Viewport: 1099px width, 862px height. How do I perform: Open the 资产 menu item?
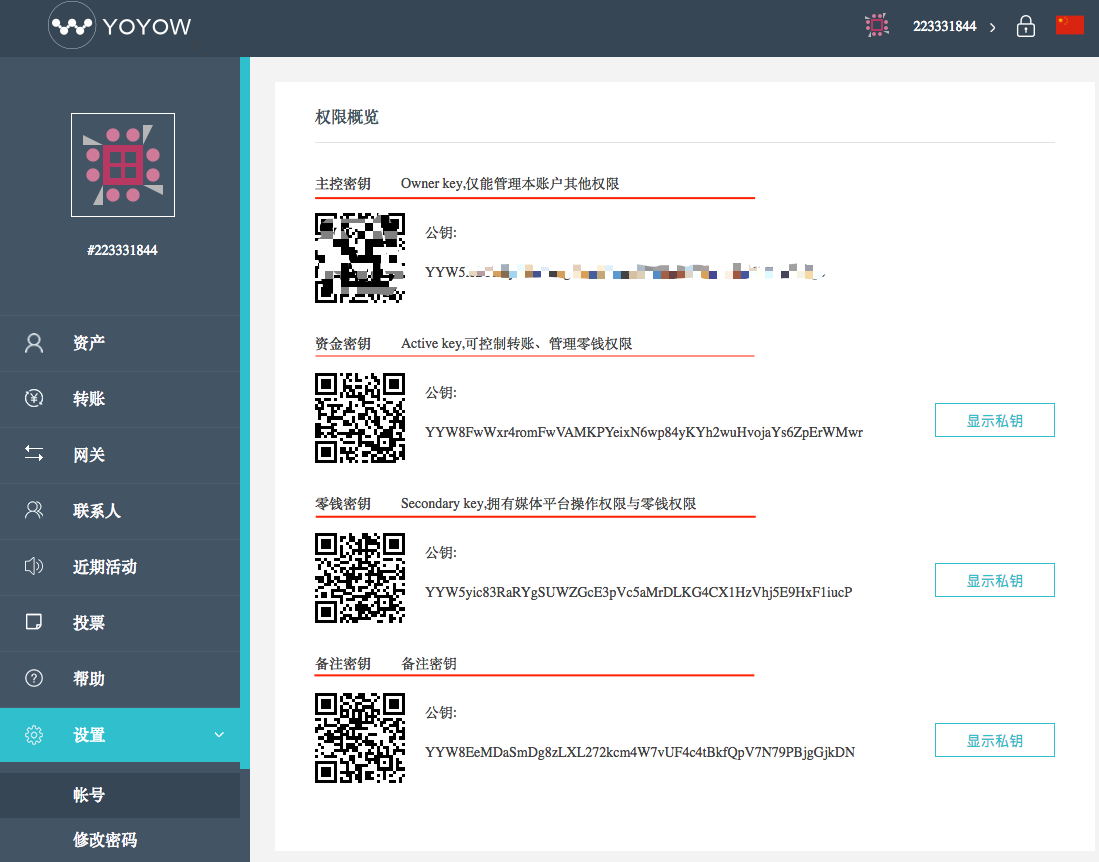(120, 343)
